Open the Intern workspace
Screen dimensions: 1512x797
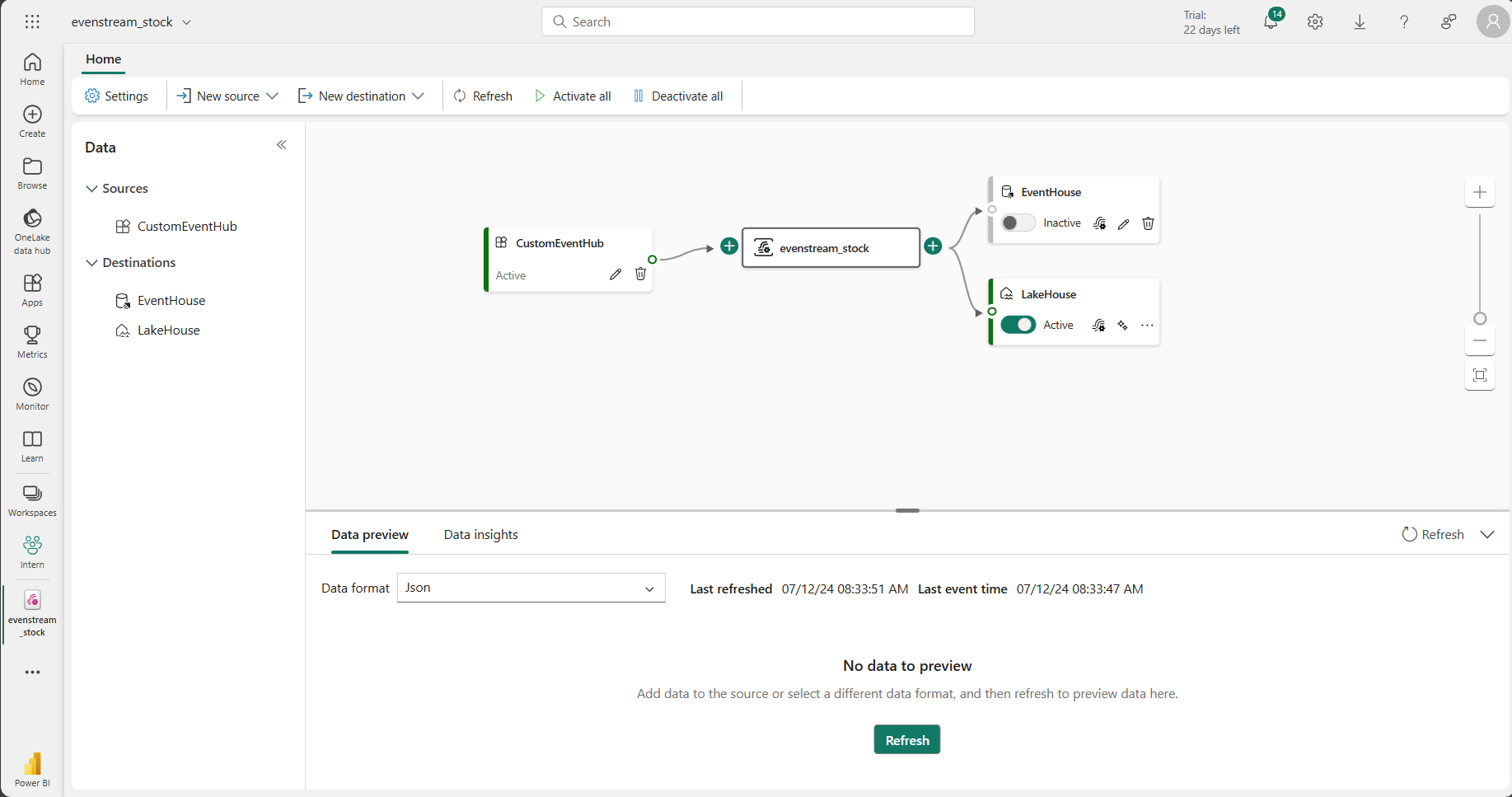pyautogui.click(x=32, y=552)
